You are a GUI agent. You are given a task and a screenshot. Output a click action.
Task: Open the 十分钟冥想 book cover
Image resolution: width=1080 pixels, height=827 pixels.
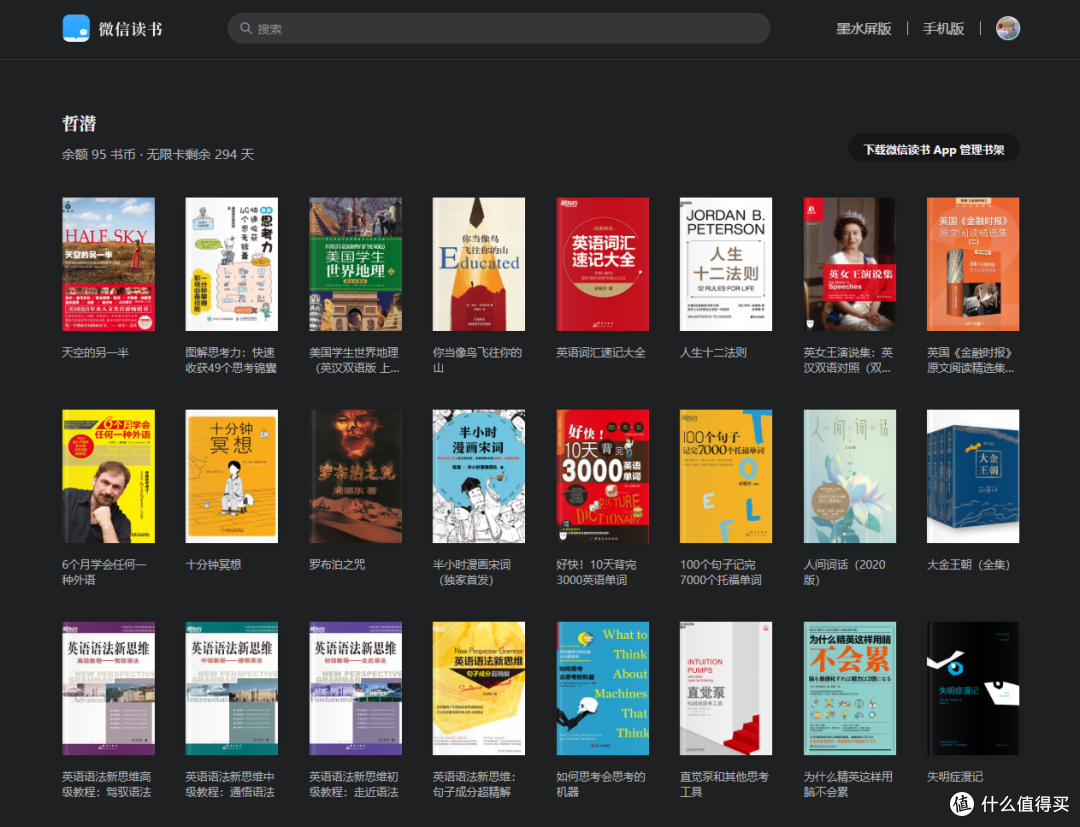[231, 477]
